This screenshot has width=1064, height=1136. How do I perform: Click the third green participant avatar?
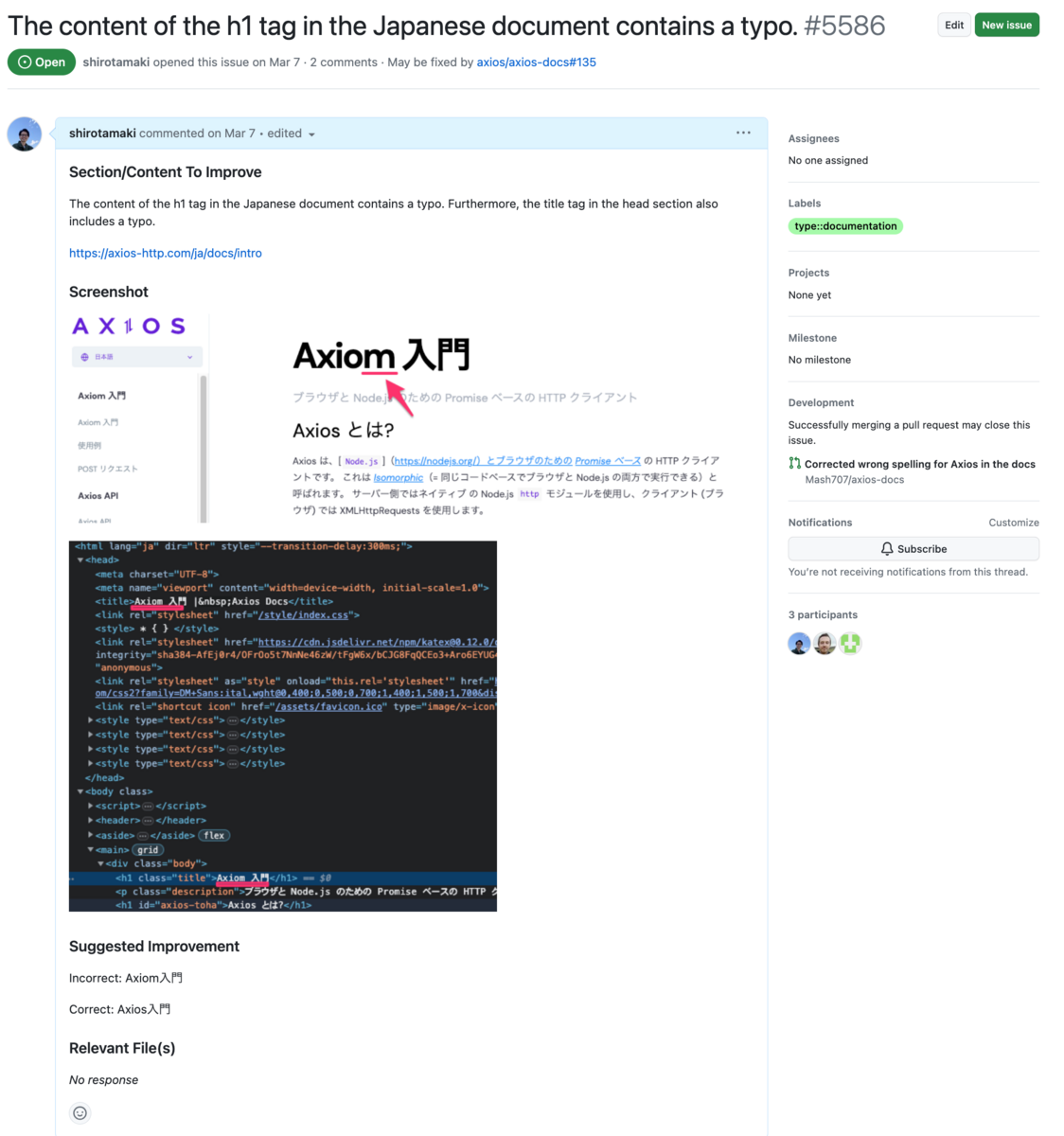[x=850, y=644]
